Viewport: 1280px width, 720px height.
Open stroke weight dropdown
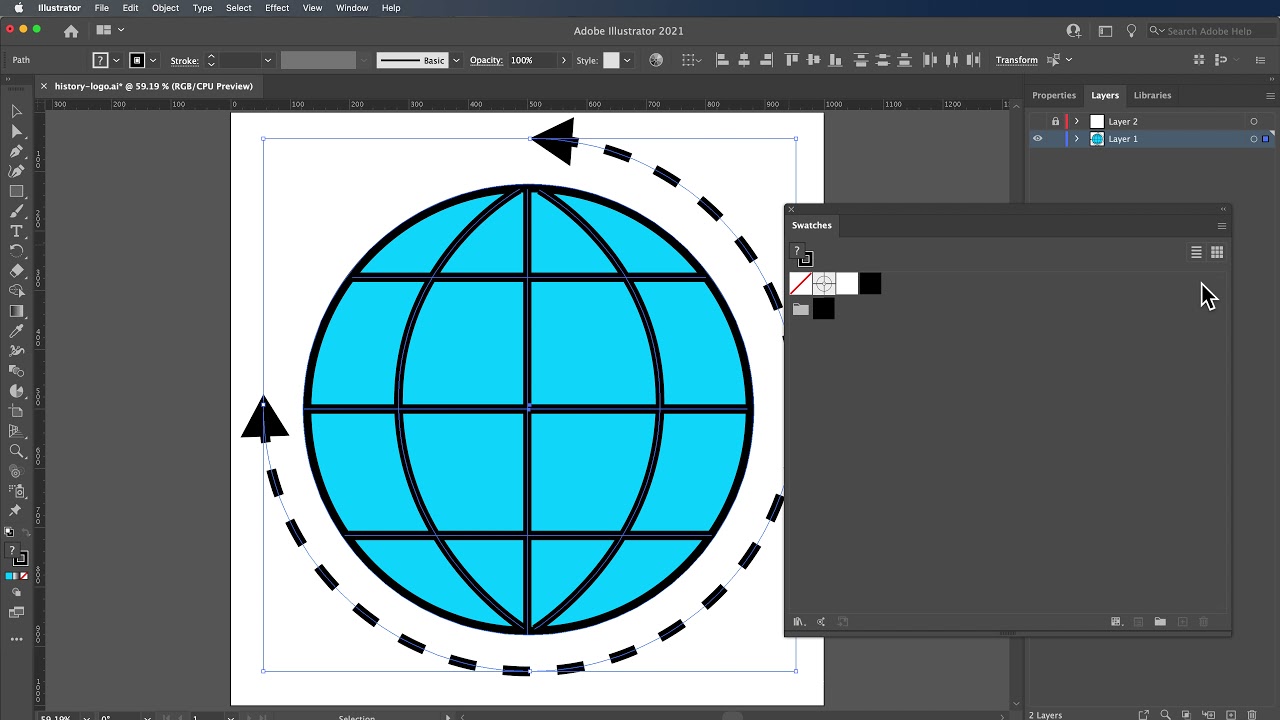click(x=267, y=60)
